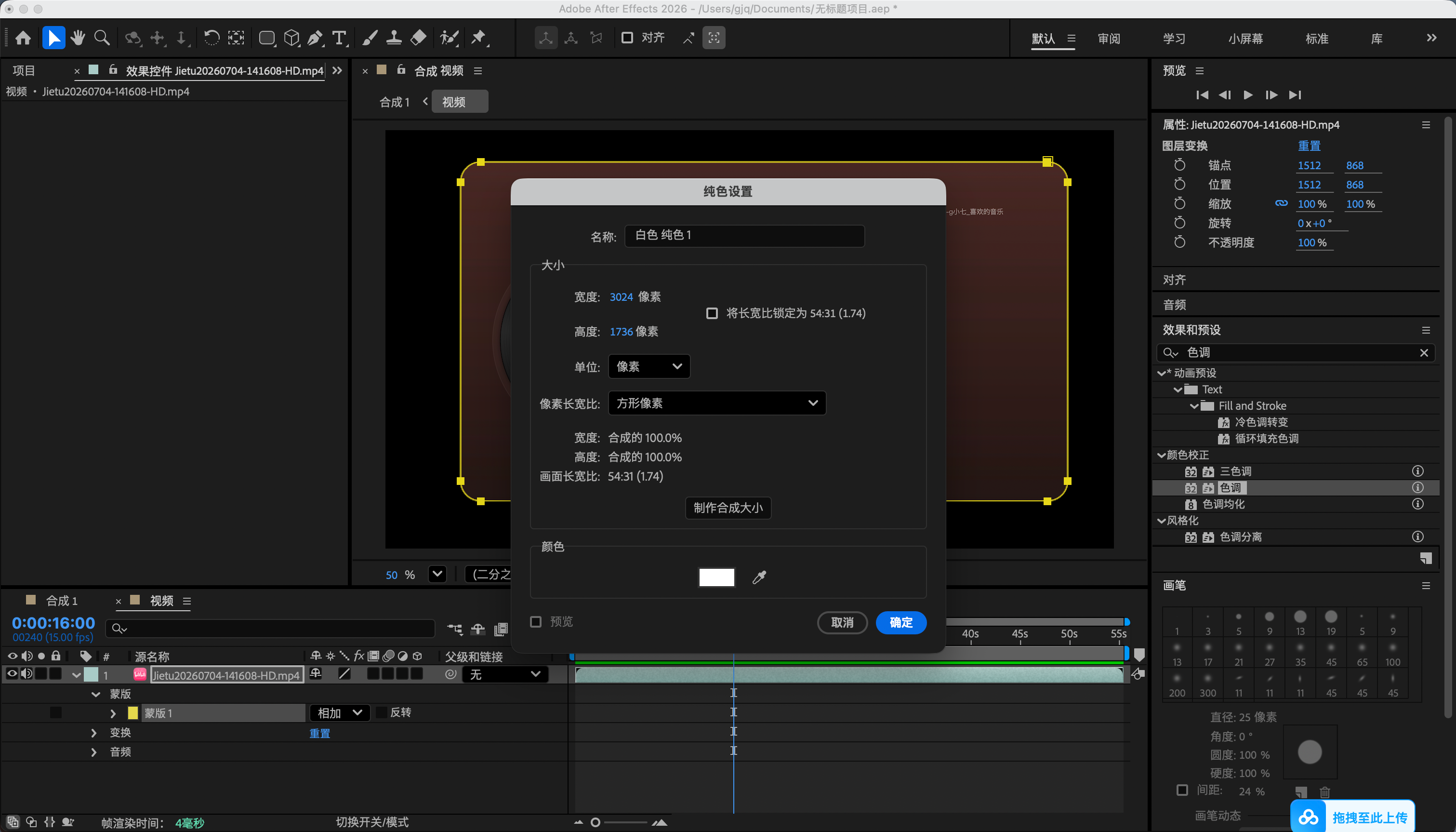Open the white color swatch picker
Viewport: 1456px width, 832px height.
point(716,577)
